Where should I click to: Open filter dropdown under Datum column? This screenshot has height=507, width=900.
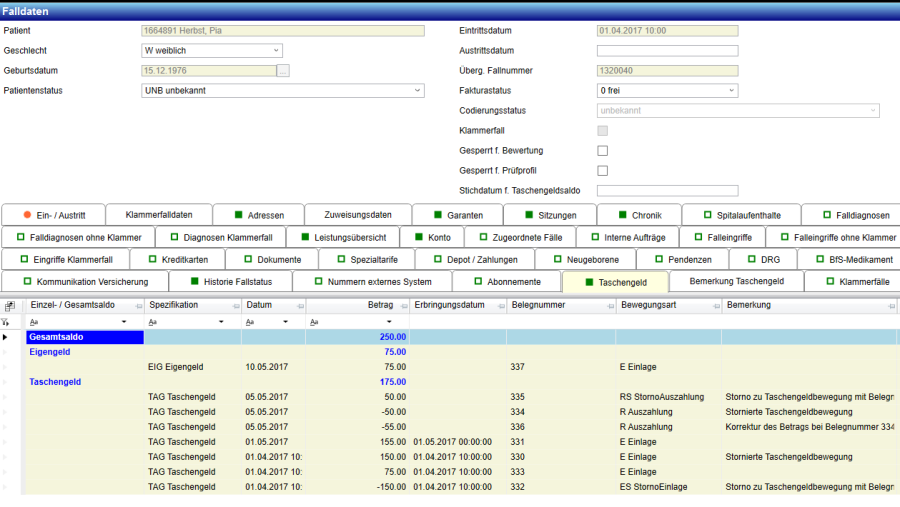click(x=286, y=322)
